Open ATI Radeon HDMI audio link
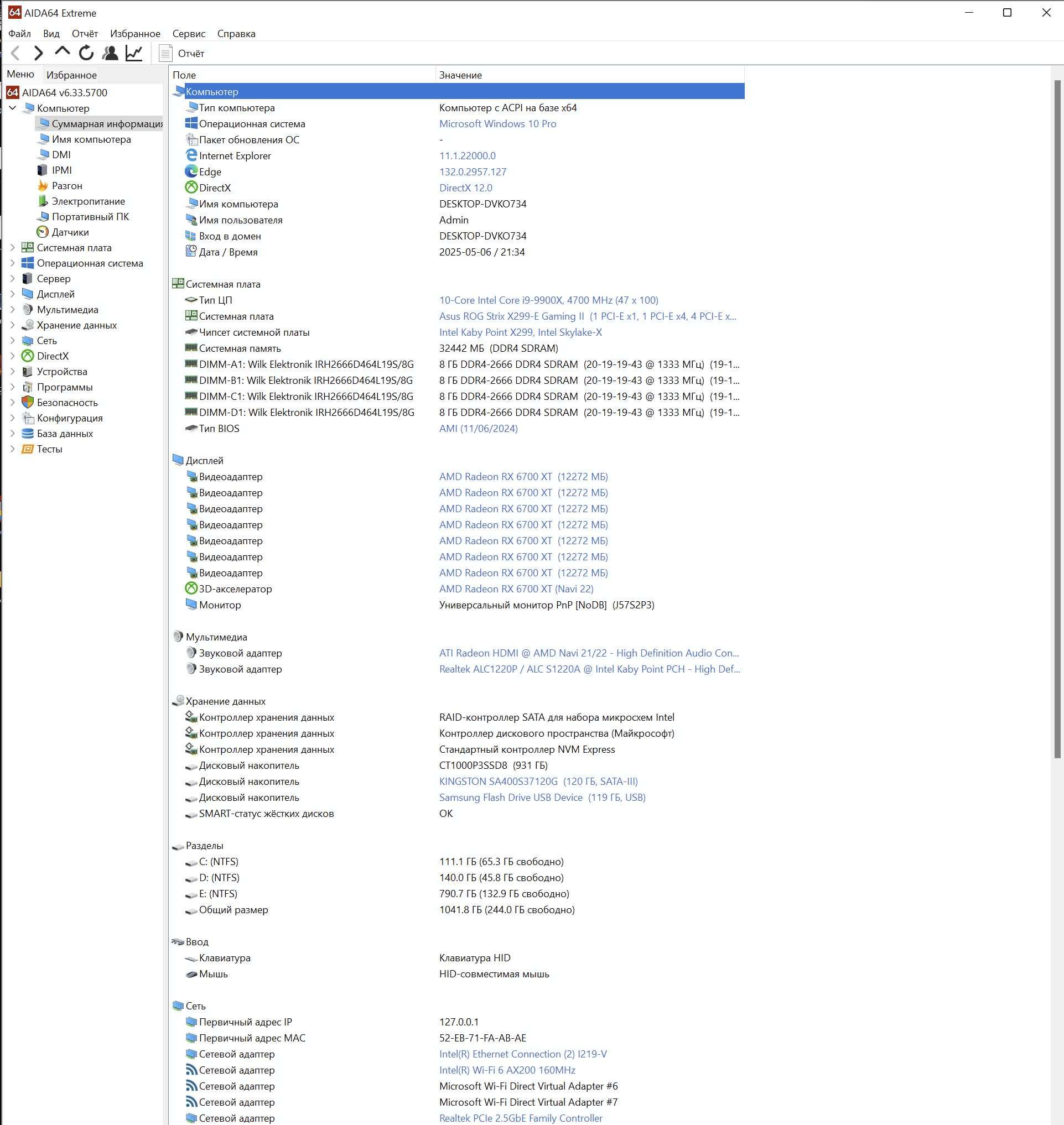1064x1125 pixels. (589, 653)
